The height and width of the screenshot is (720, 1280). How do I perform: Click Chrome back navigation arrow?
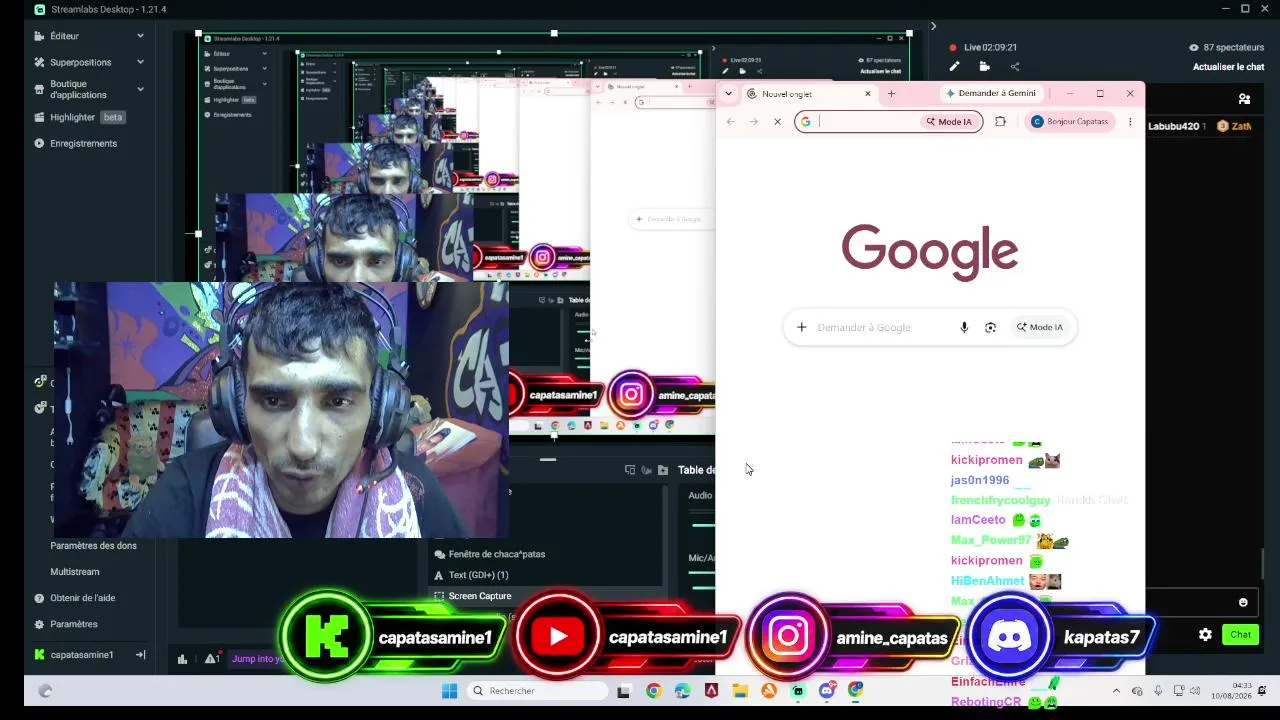pos(730,122)
